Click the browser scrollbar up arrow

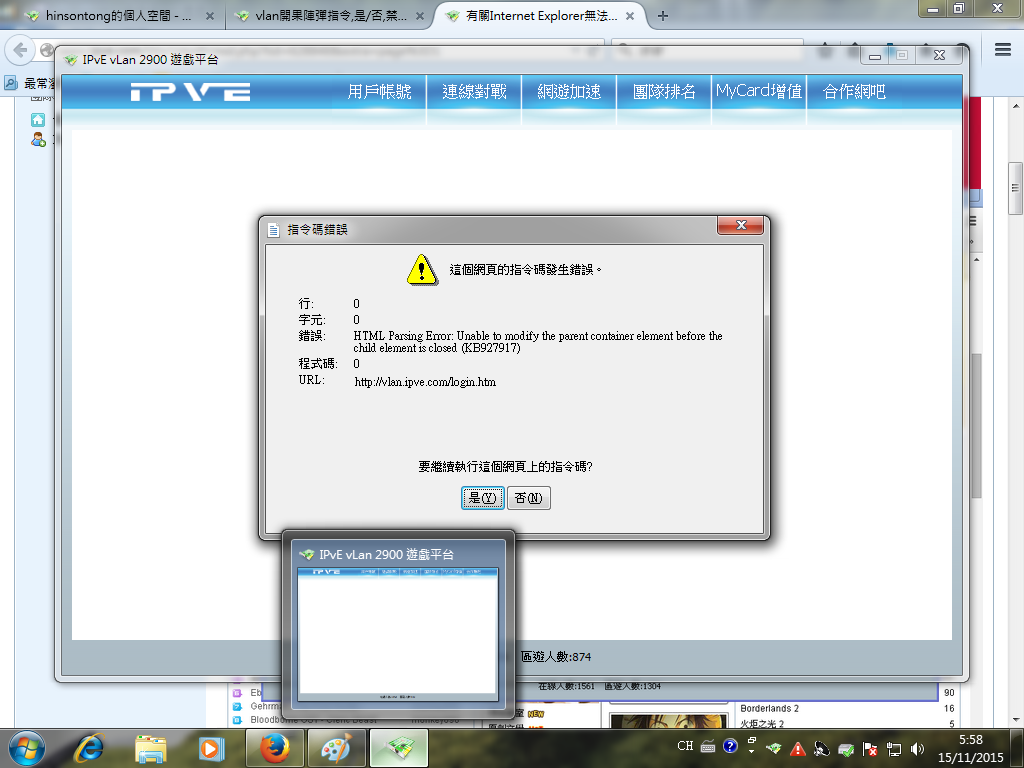click(1016, 105)
